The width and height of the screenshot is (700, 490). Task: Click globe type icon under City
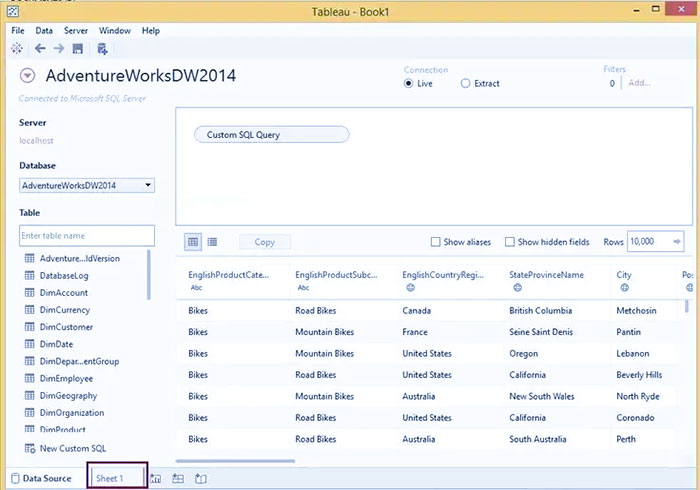click(x=625, y=288)
